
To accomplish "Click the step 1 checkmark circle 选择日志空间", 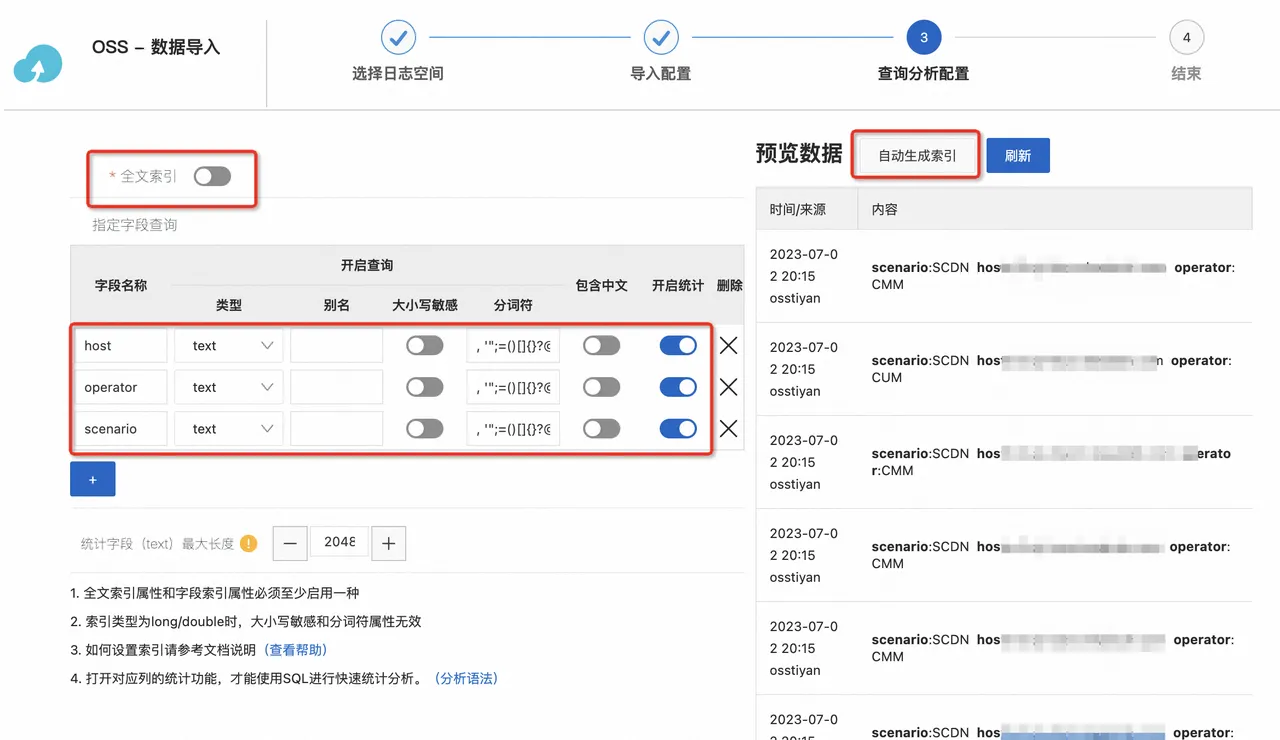I will pos(398,38).
